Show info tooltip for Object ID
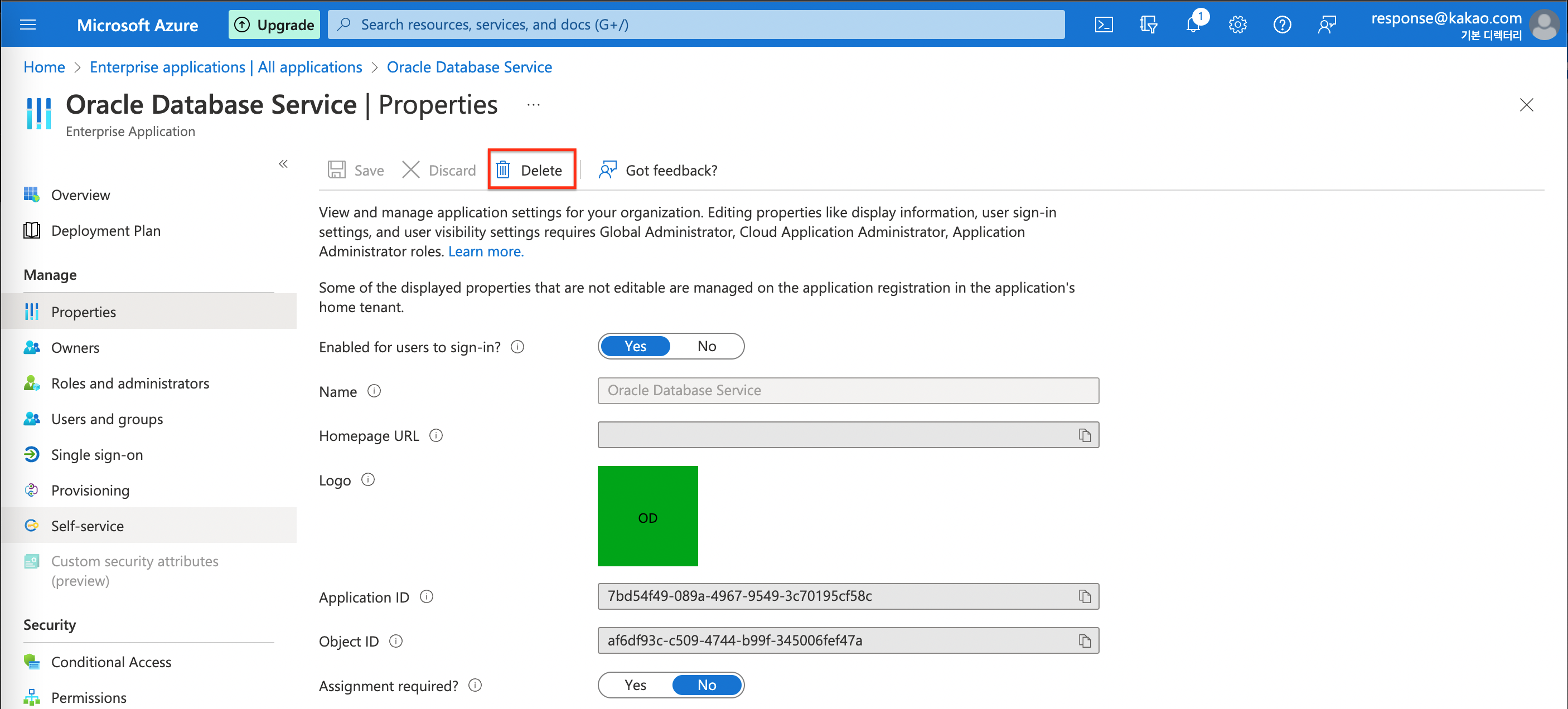The image size is (1568, 709). click(x=396, y=641)
